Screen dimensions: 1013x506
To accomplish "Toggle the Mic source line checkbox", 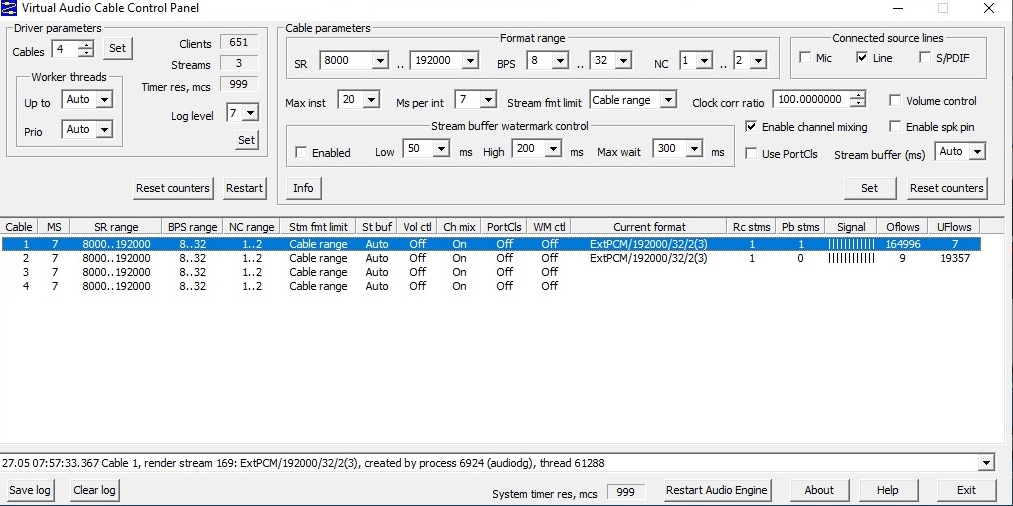I will point(805,58).
